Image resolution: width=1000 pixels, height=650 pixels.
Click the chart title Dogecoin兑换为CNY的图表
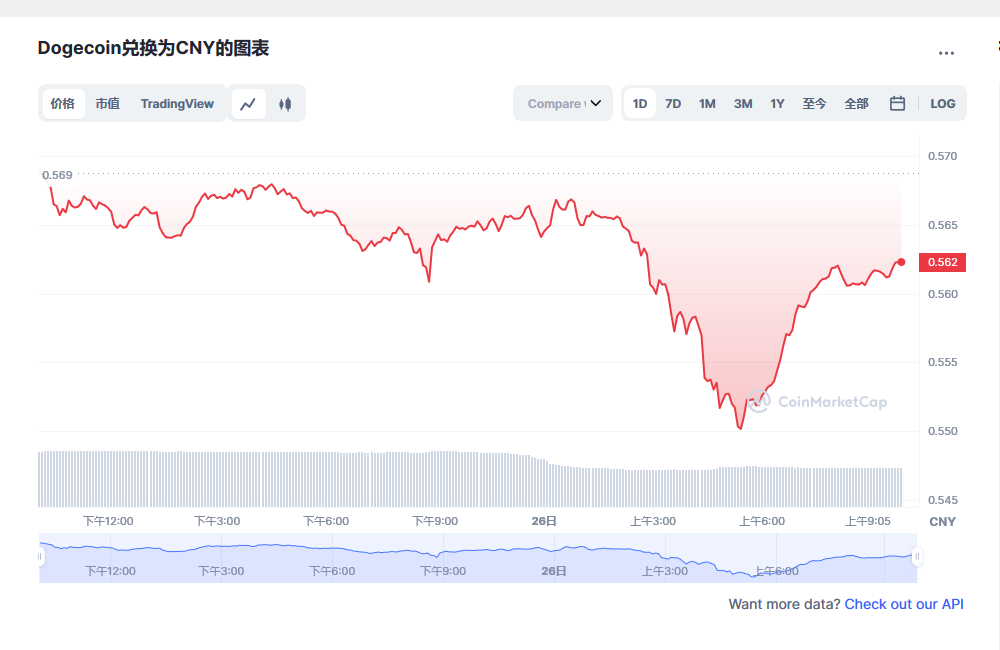pos(154,48)
